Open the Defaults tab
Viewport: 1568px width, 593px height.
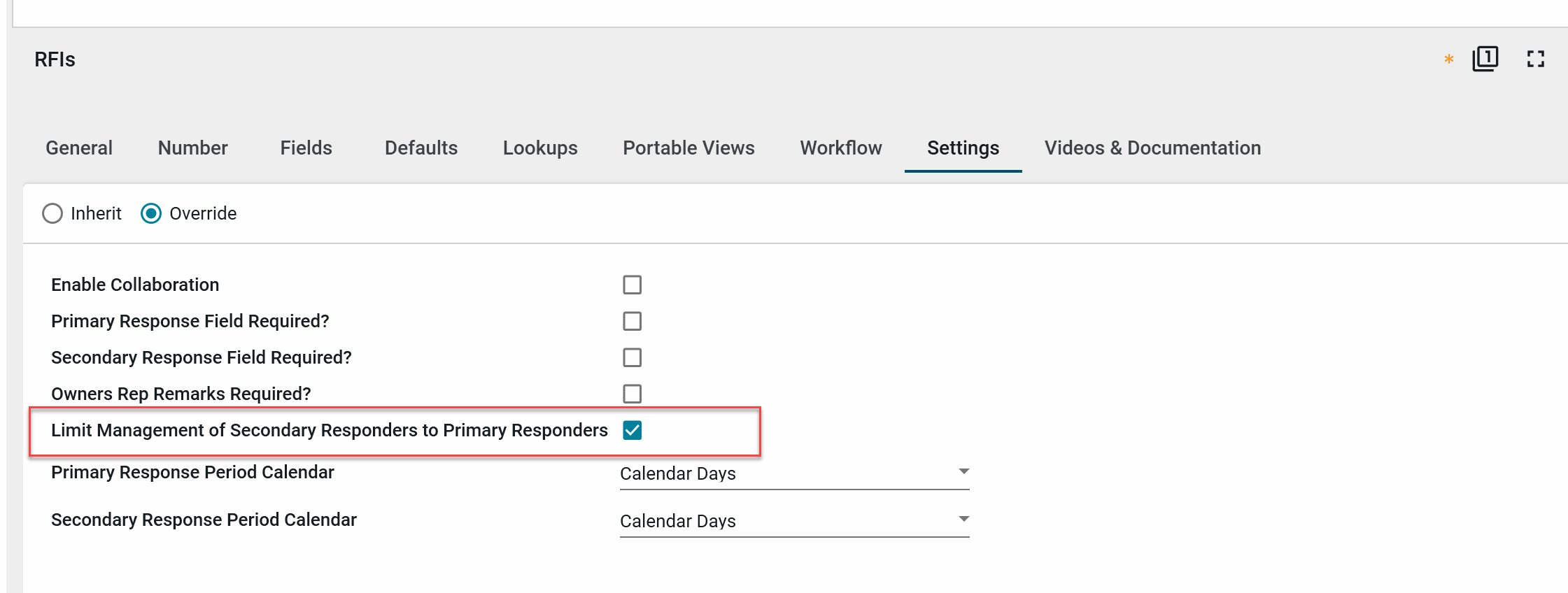(x=421, y=148)
